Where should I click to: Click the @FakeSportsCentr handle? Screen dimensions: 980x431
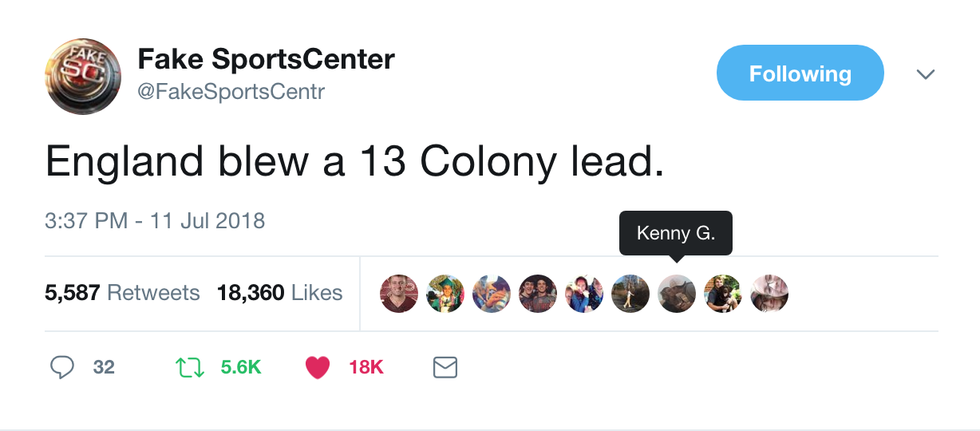click(x=231, y=92)
